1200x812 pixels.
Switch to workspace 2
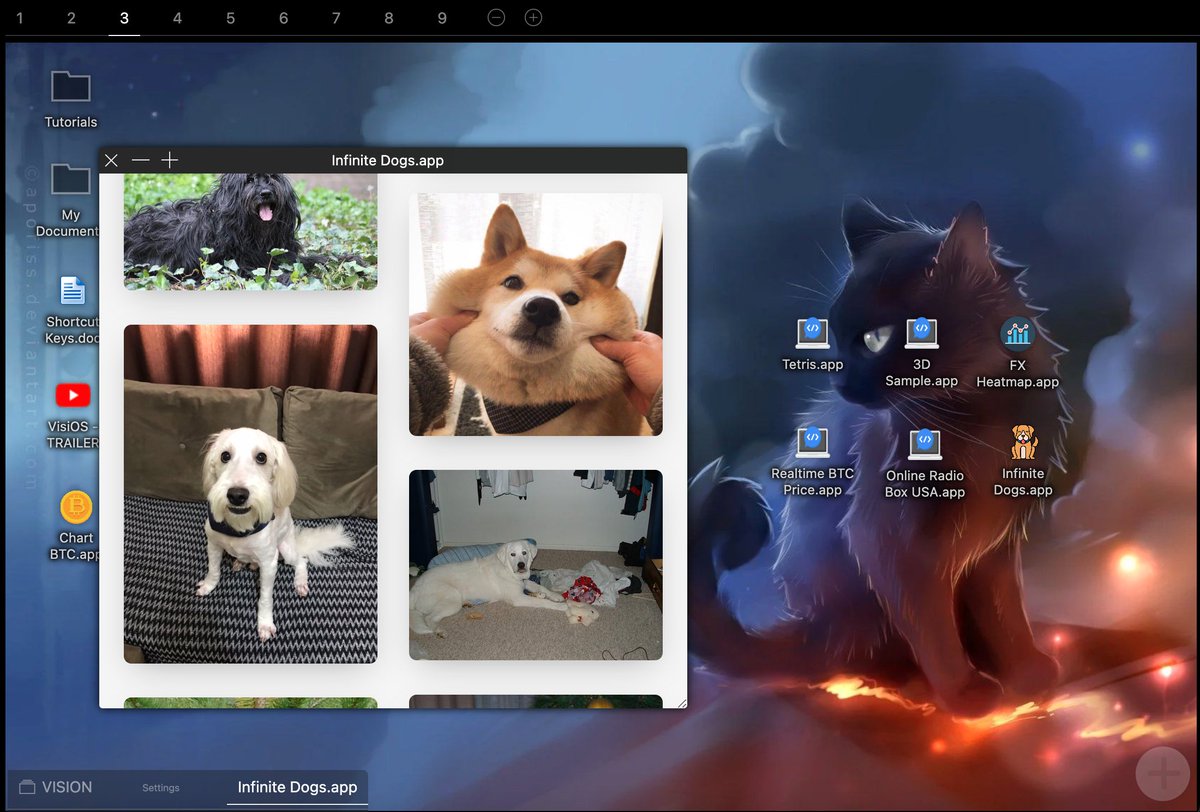click(x=71, y=18)
